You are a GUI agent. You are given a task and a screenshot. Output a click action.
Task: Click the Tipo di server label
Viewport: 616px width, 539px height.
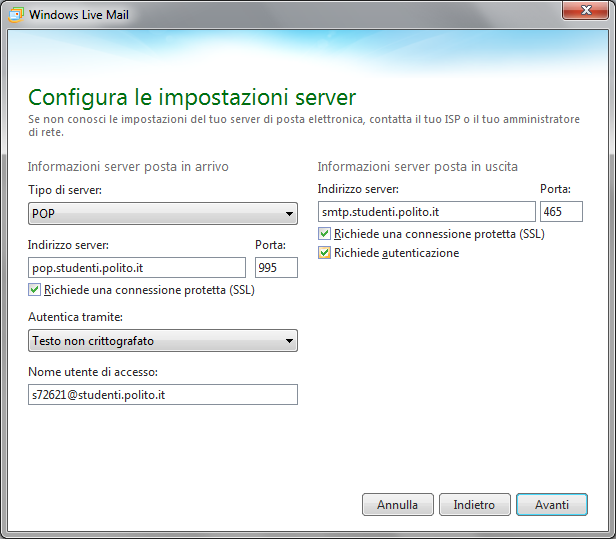[x=65, y=190]
